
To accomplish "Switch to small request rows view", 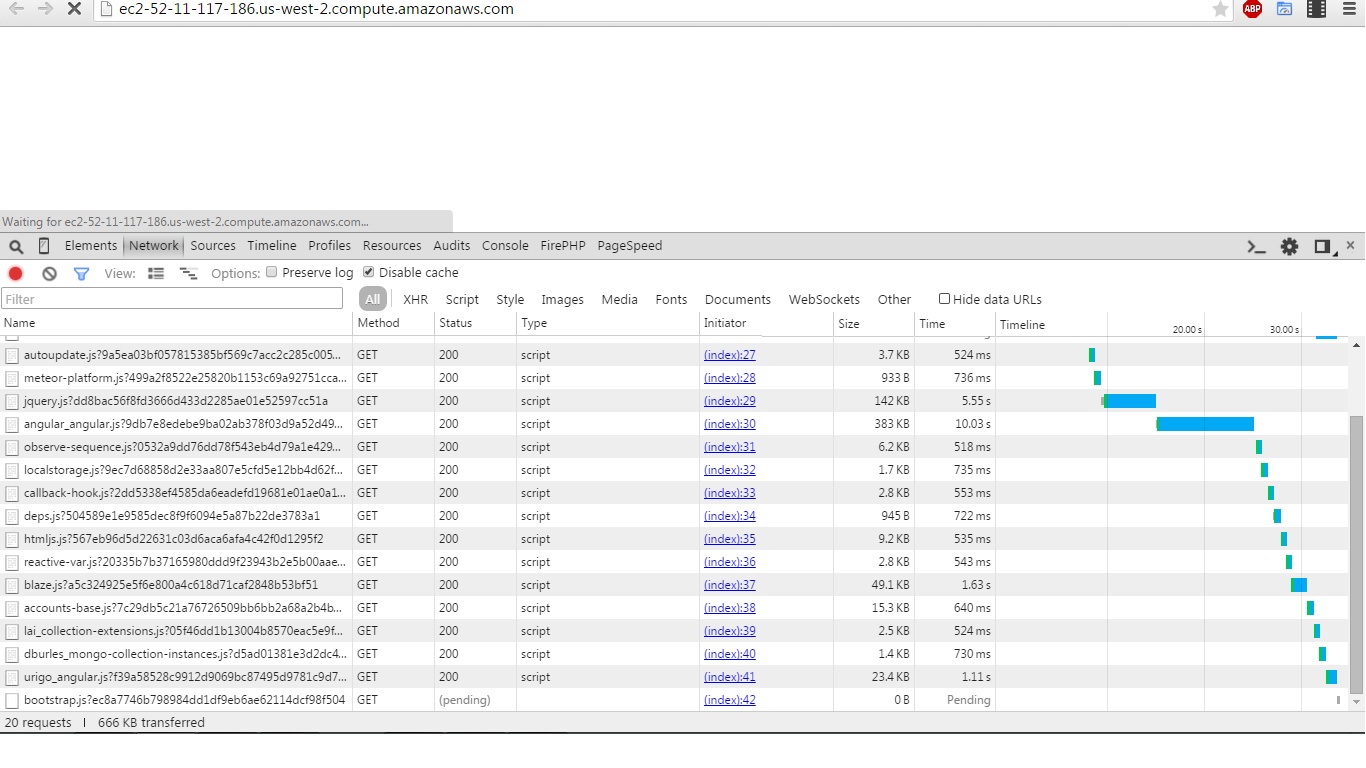I will click(x=188, y=273).
